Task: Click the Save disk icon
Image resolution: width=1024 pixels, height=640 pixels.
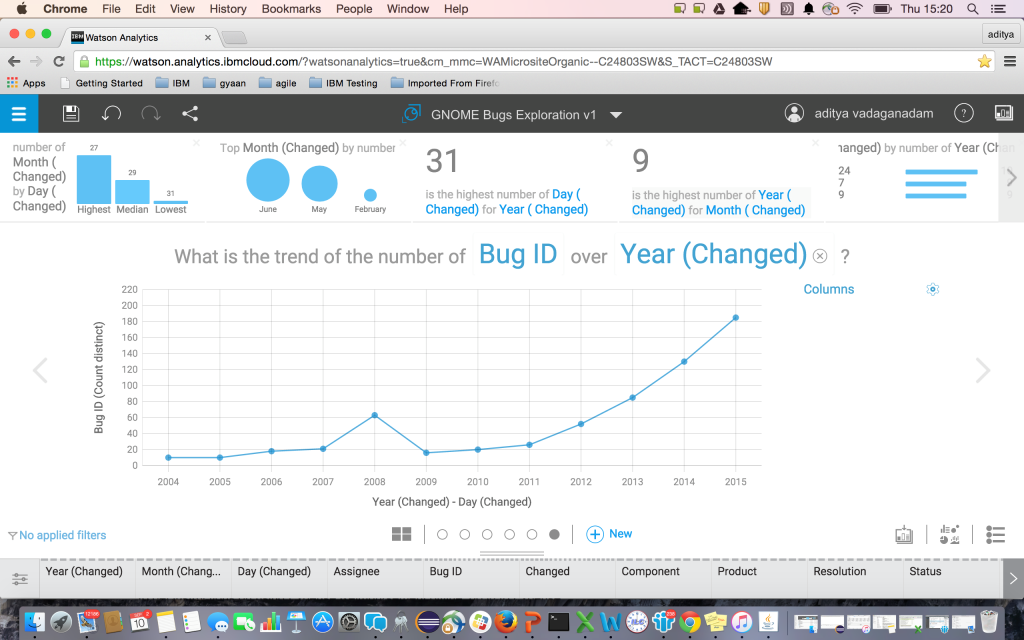Action: coord(71,114)
